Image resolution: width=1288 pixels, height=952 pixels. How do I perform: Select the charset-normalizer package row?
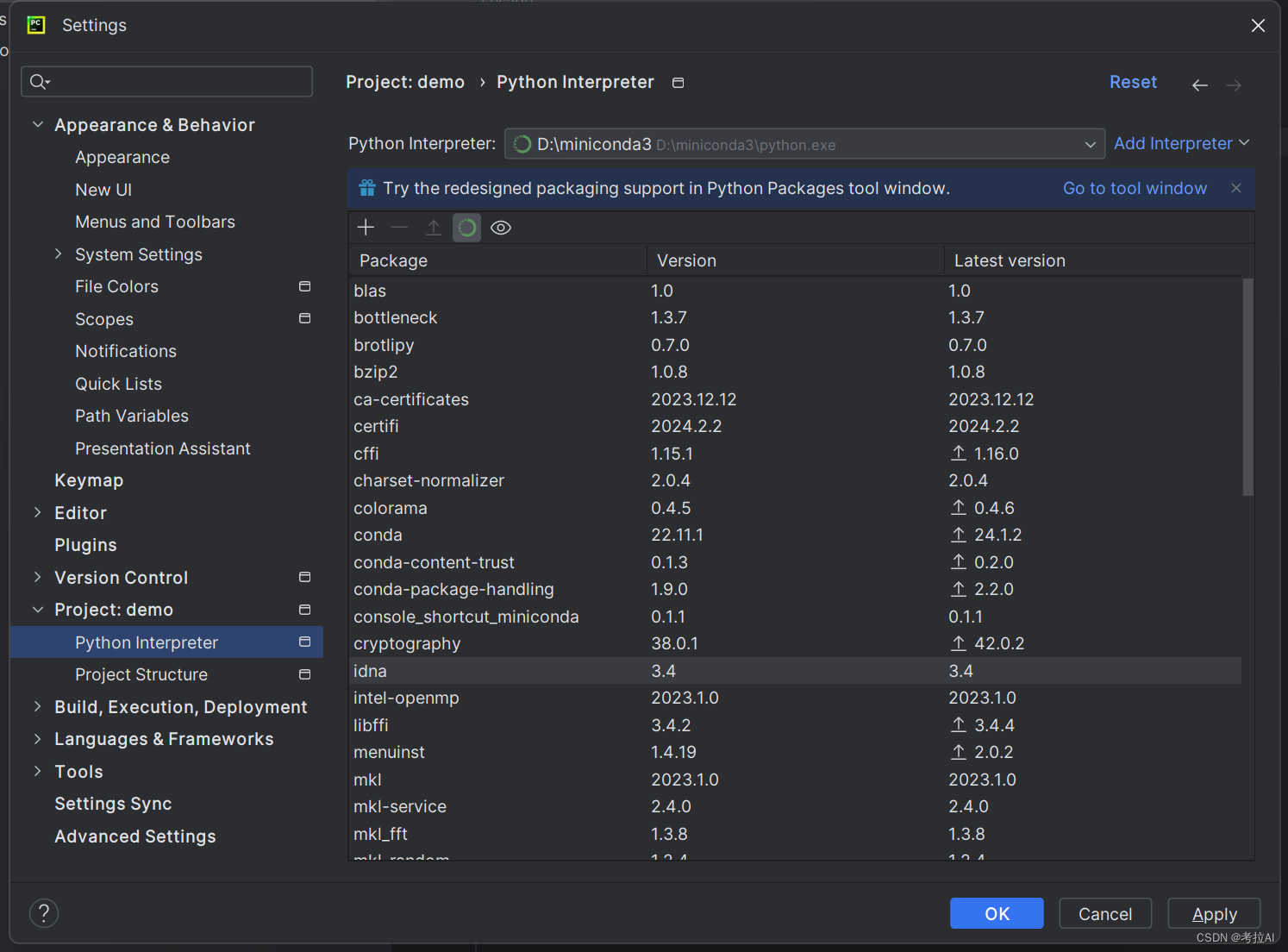(795, 480)
